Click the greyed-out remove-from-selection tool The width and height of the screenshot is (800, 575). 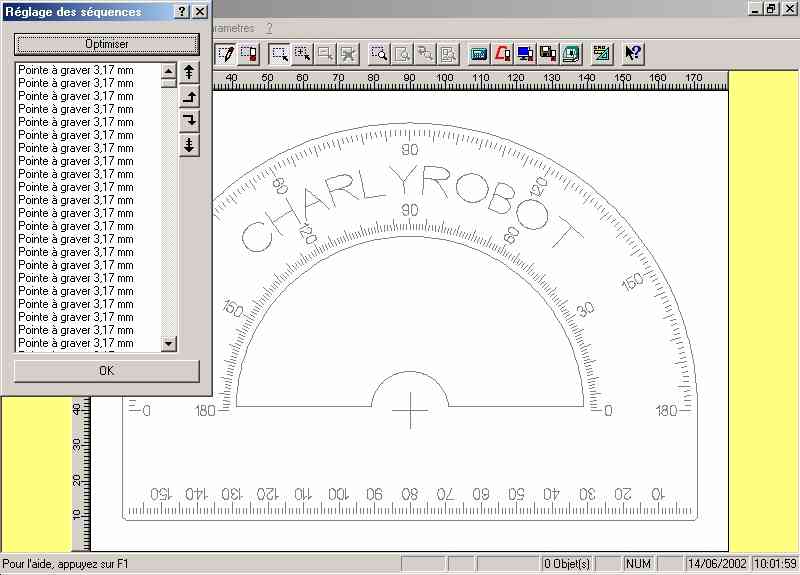click(326, 54)
